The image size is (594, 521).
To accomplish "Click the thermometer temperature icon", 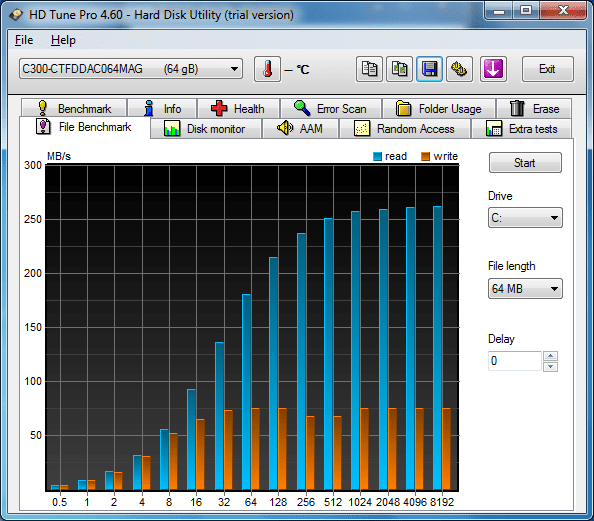I will [267, 69].
